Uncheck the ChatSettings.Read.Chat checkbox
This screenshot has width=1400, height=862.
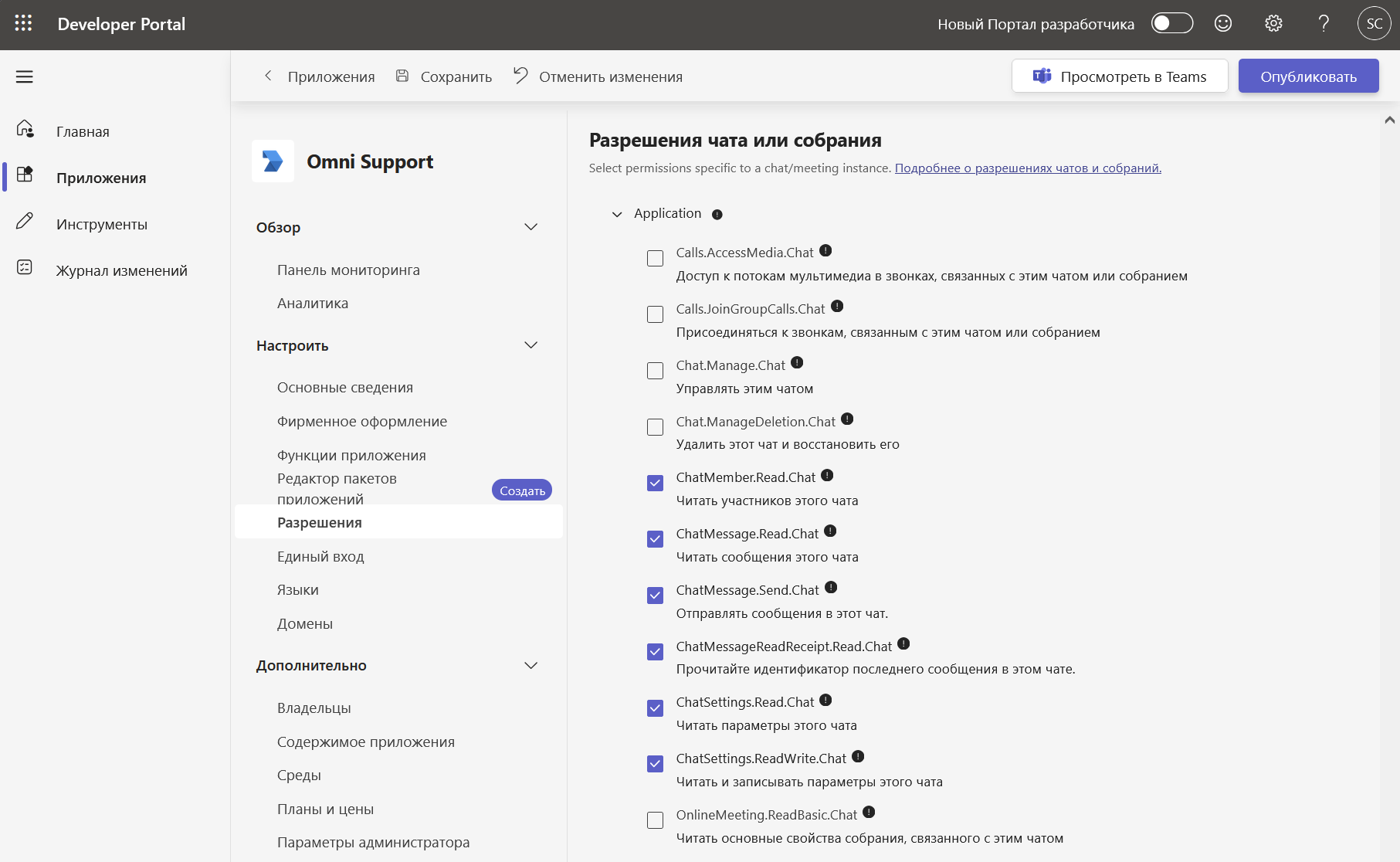coord(655,708)
